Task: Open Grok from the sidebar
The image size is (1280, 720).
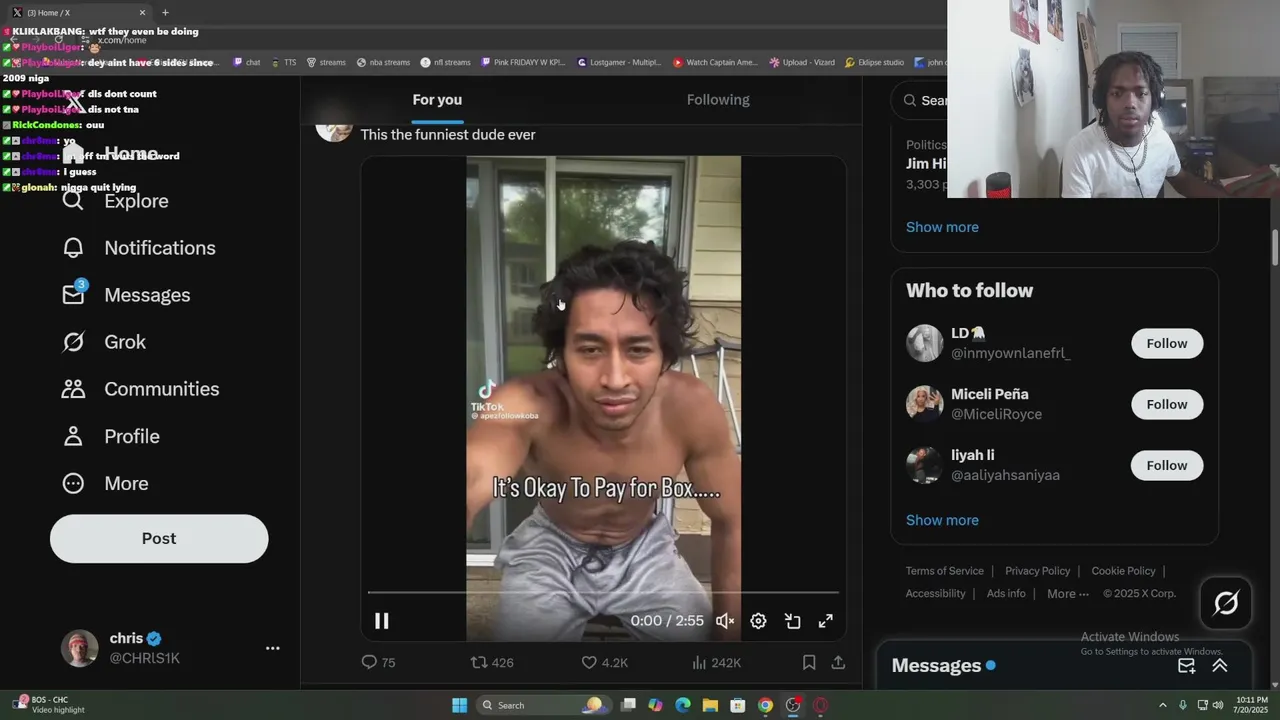Action: click(104, 342)
